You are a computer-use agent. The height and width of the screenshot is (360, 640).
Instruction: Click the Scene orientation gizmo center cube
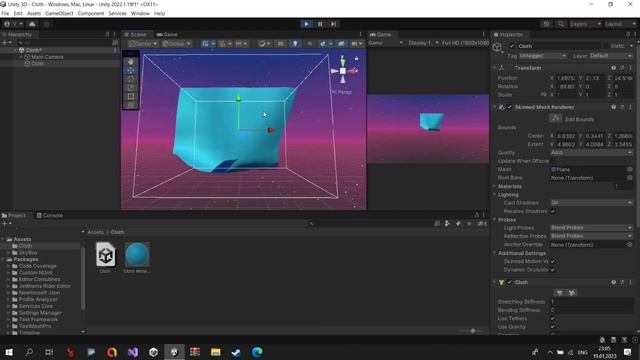[343, 71]
